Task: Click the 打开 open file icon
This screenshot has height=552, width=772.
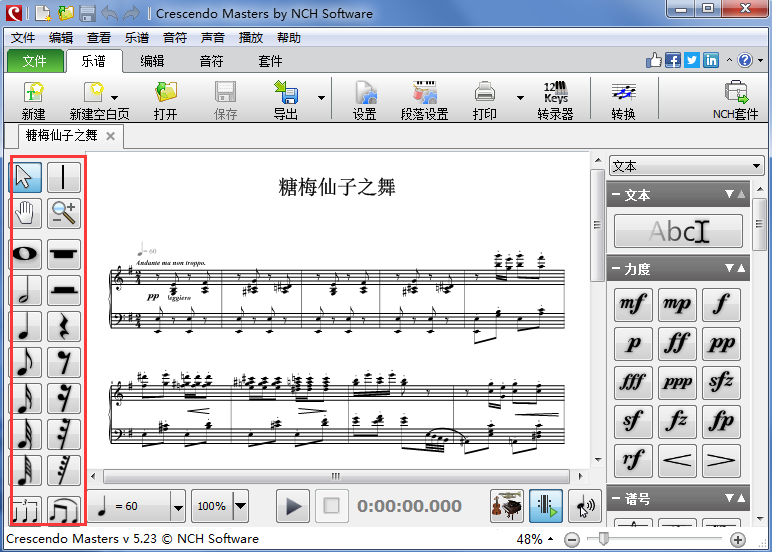Action: (x=165, y=100)
